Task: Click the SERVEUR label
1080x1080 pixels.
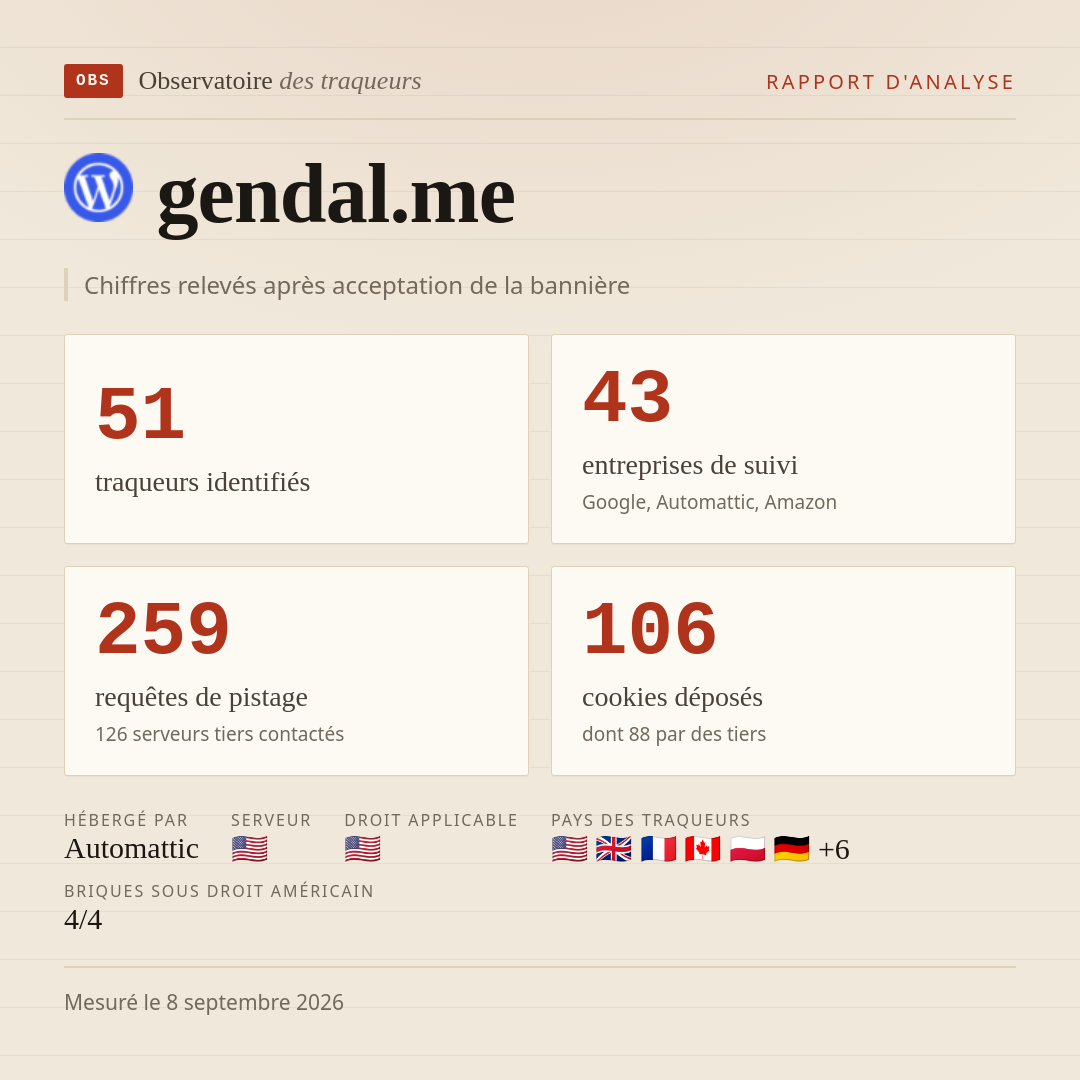Action: pyautogui.click(x=271, y=820)
